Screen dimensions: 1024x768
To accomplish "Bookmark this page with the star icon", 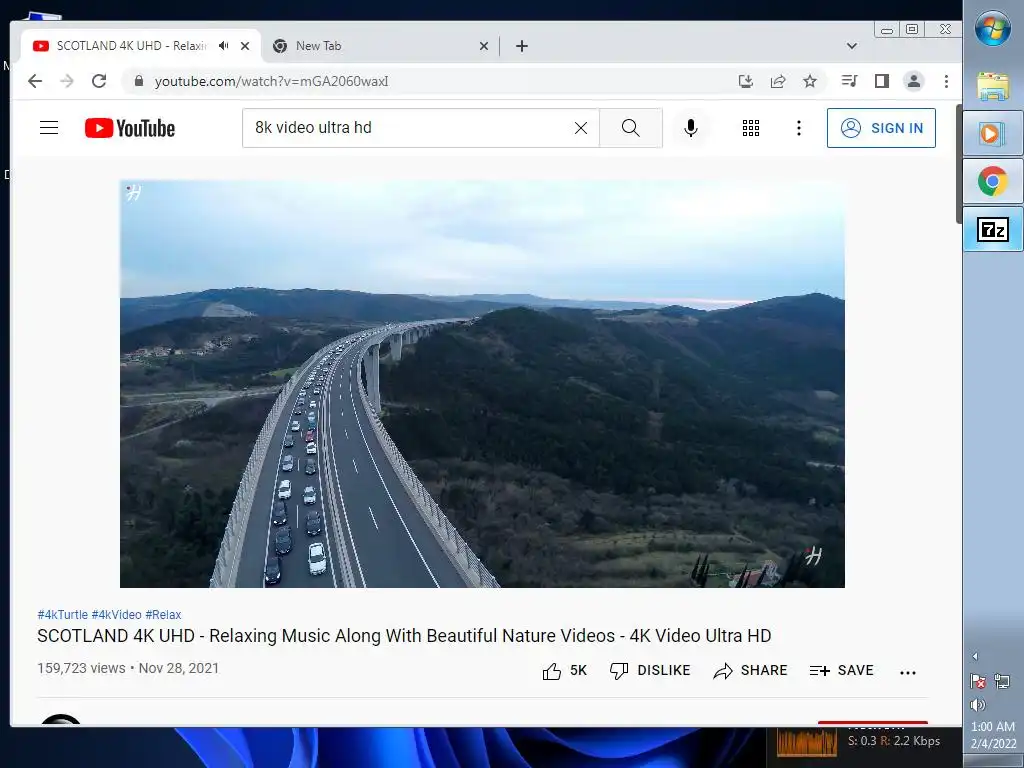I will (810, 81).
